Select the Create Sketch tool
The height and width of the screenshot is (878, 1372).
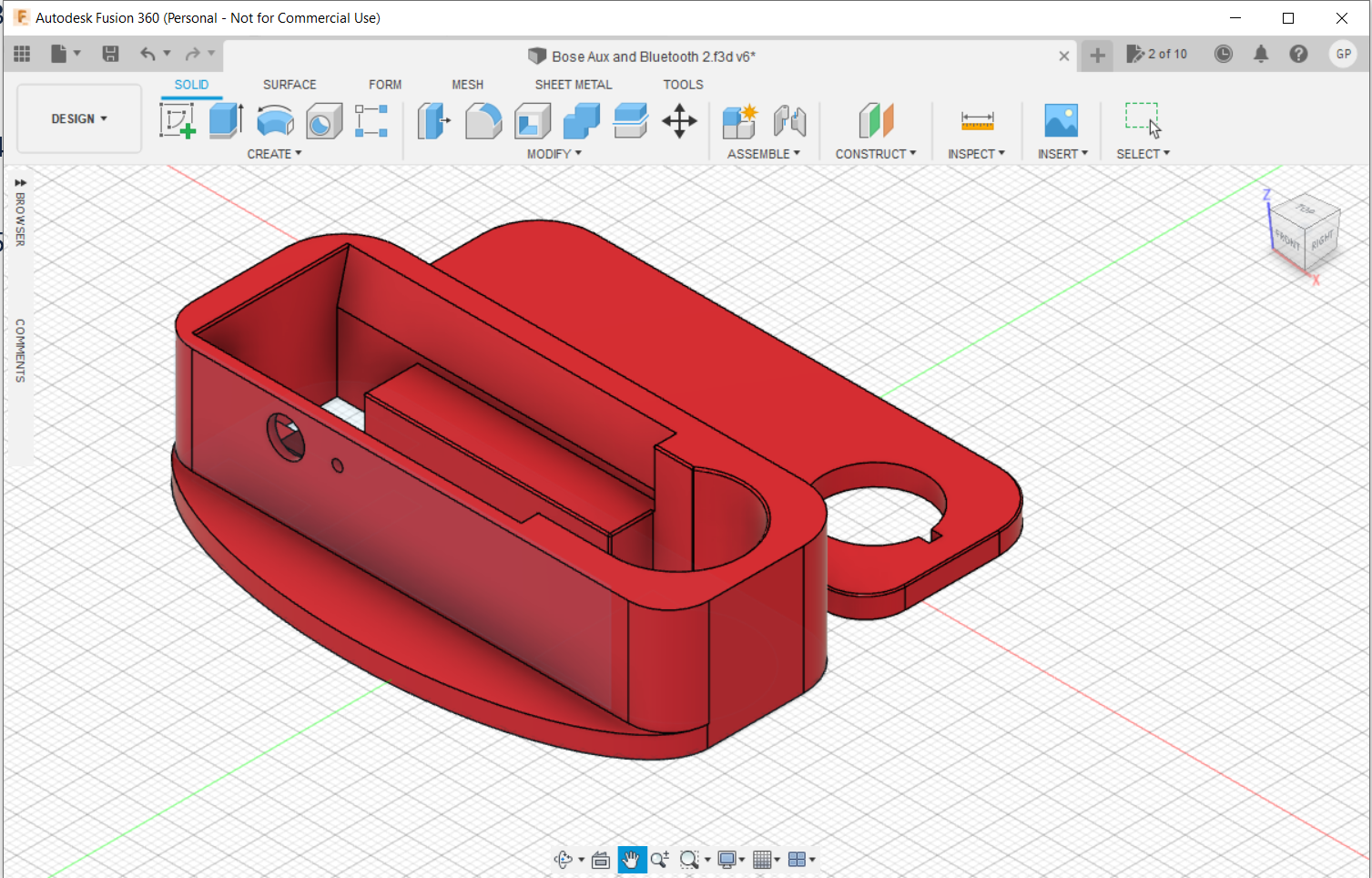pyautogui.click(x=178, y=121)
